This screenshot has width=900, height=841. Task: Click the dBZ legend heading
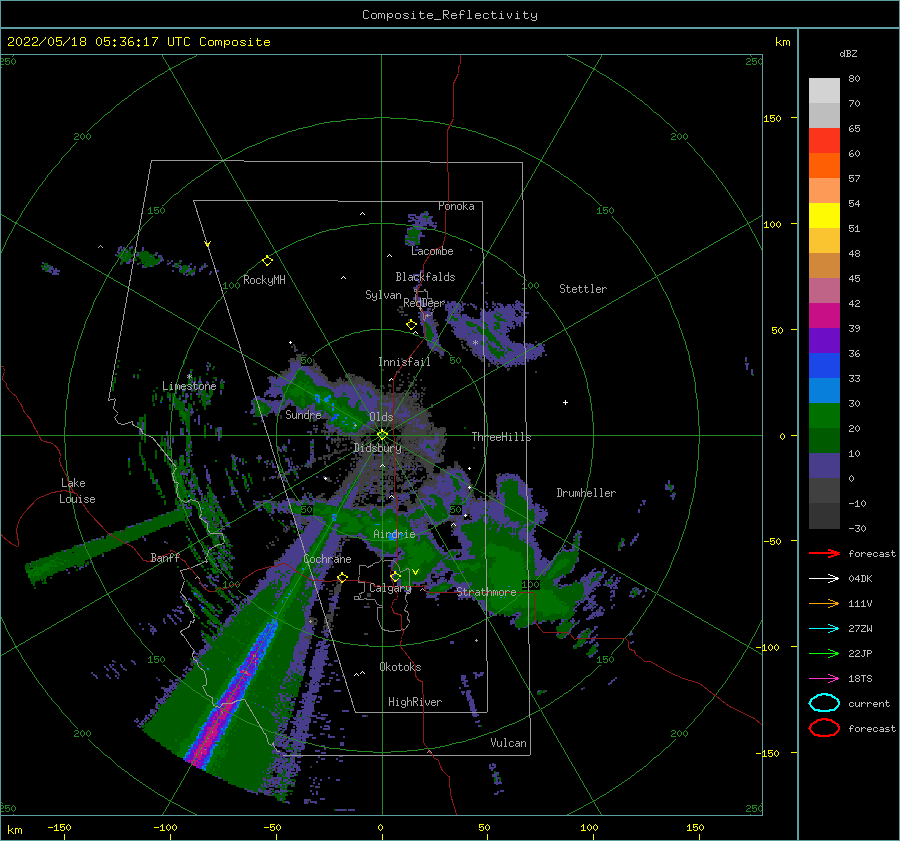click(848, 53)
